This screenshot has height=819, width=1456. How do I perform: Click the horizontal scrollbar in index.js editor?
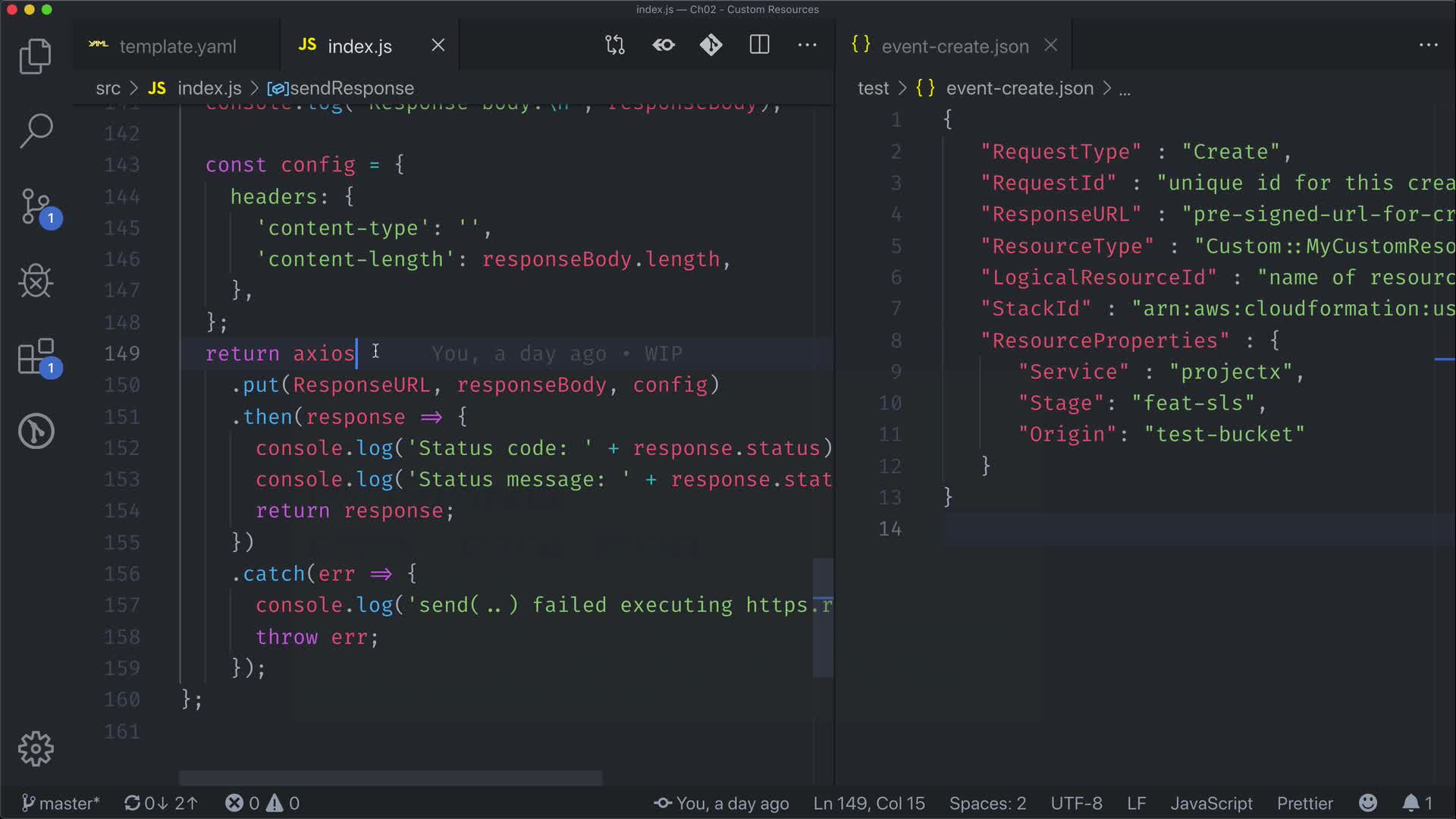pyautogui.click(x=391, y=778)
